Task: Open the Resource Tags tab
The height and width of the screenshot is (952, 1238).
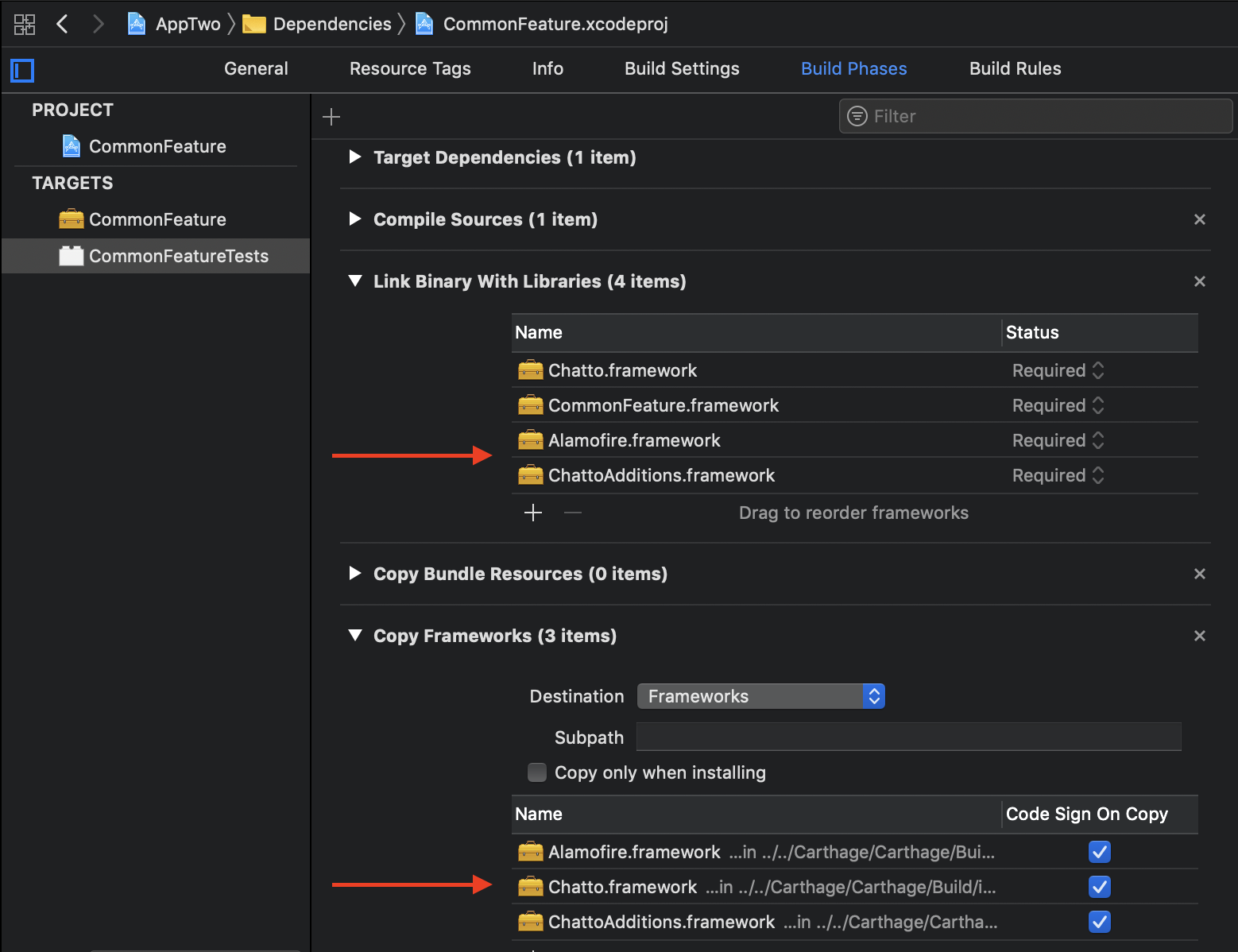Action: point(410,68)
